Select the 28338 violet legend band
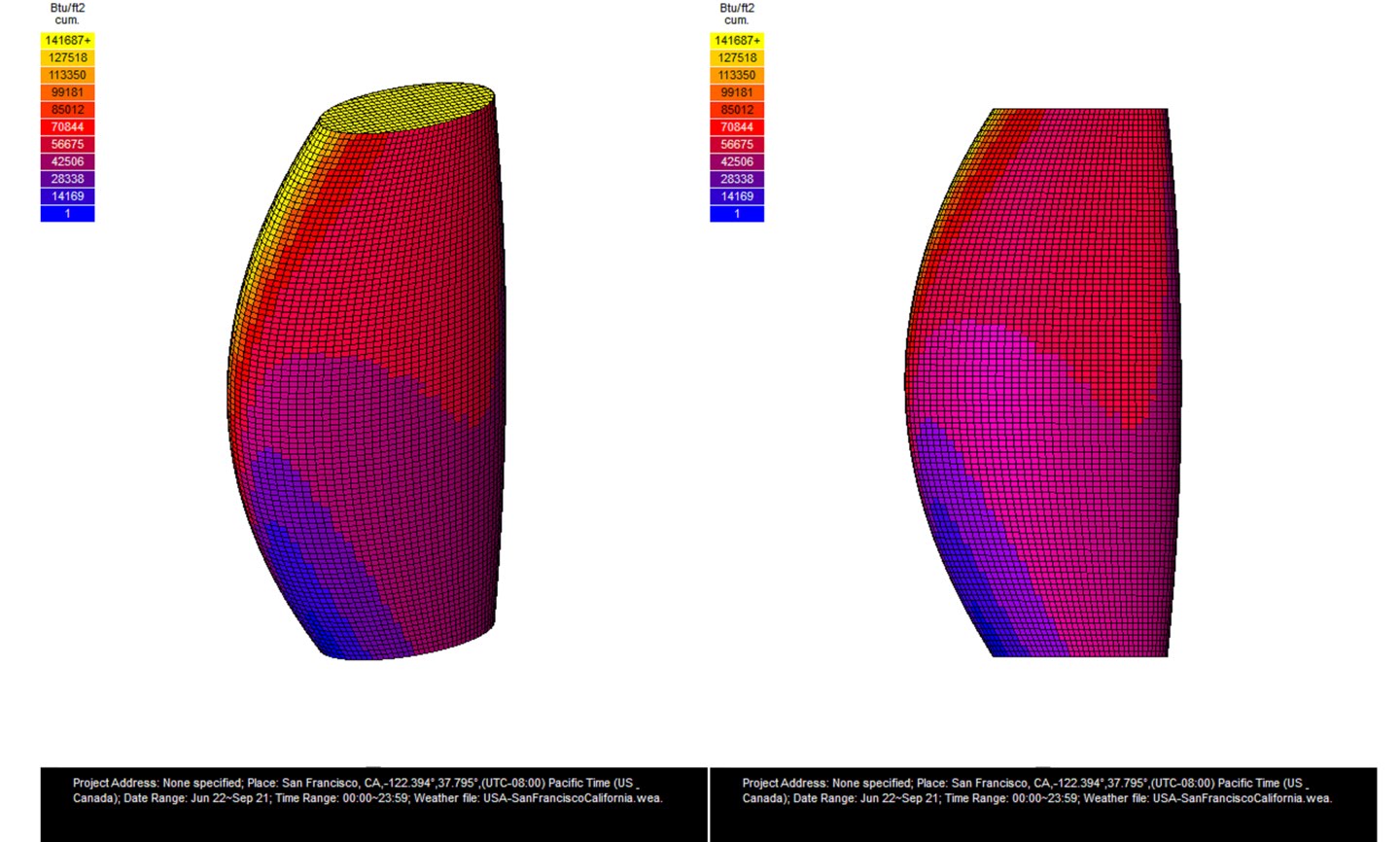 (67, 178)
